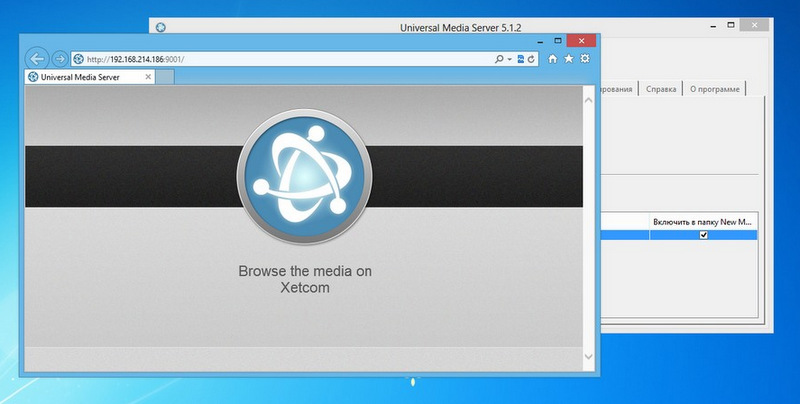Open a new blank browser tab
The width and height of the screenshot is (800, 404).
pyautogui.click(x=165, y=77)
